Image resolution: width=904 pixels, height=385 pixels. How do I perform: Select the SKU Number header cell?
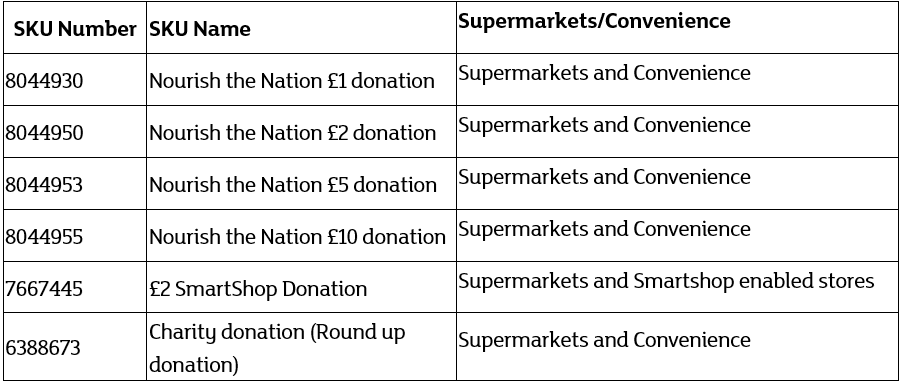pos(75,28)
